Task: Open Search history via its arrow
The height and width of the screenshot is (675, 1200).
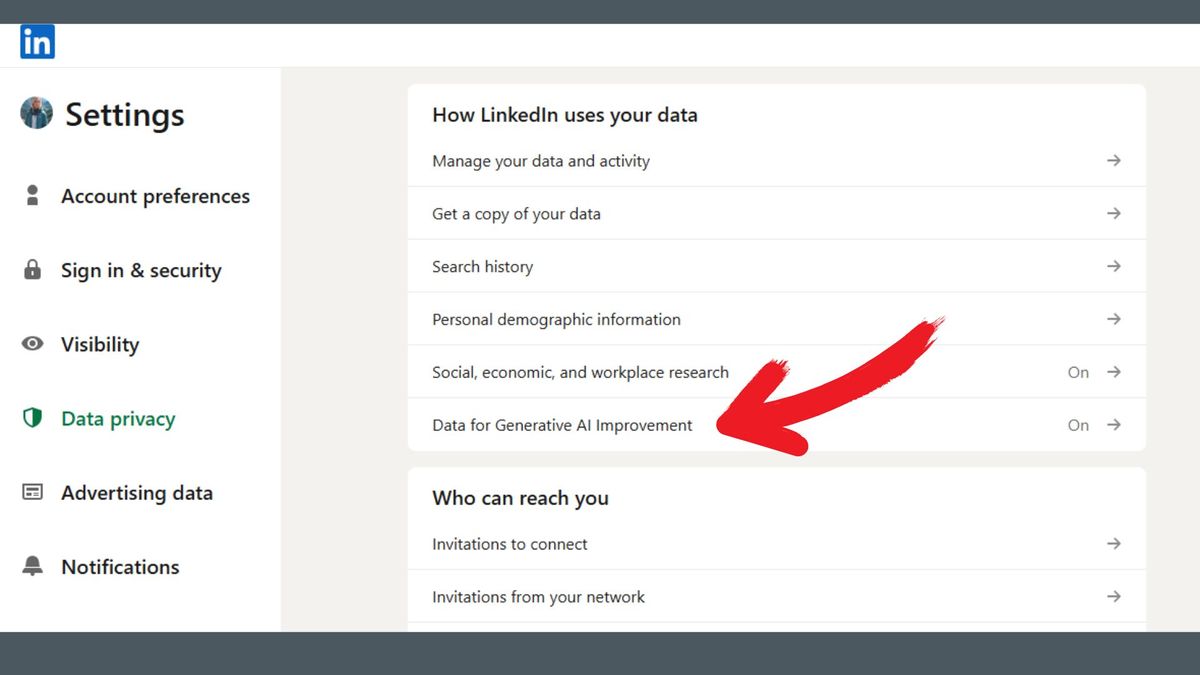Action: point(1113,266)
